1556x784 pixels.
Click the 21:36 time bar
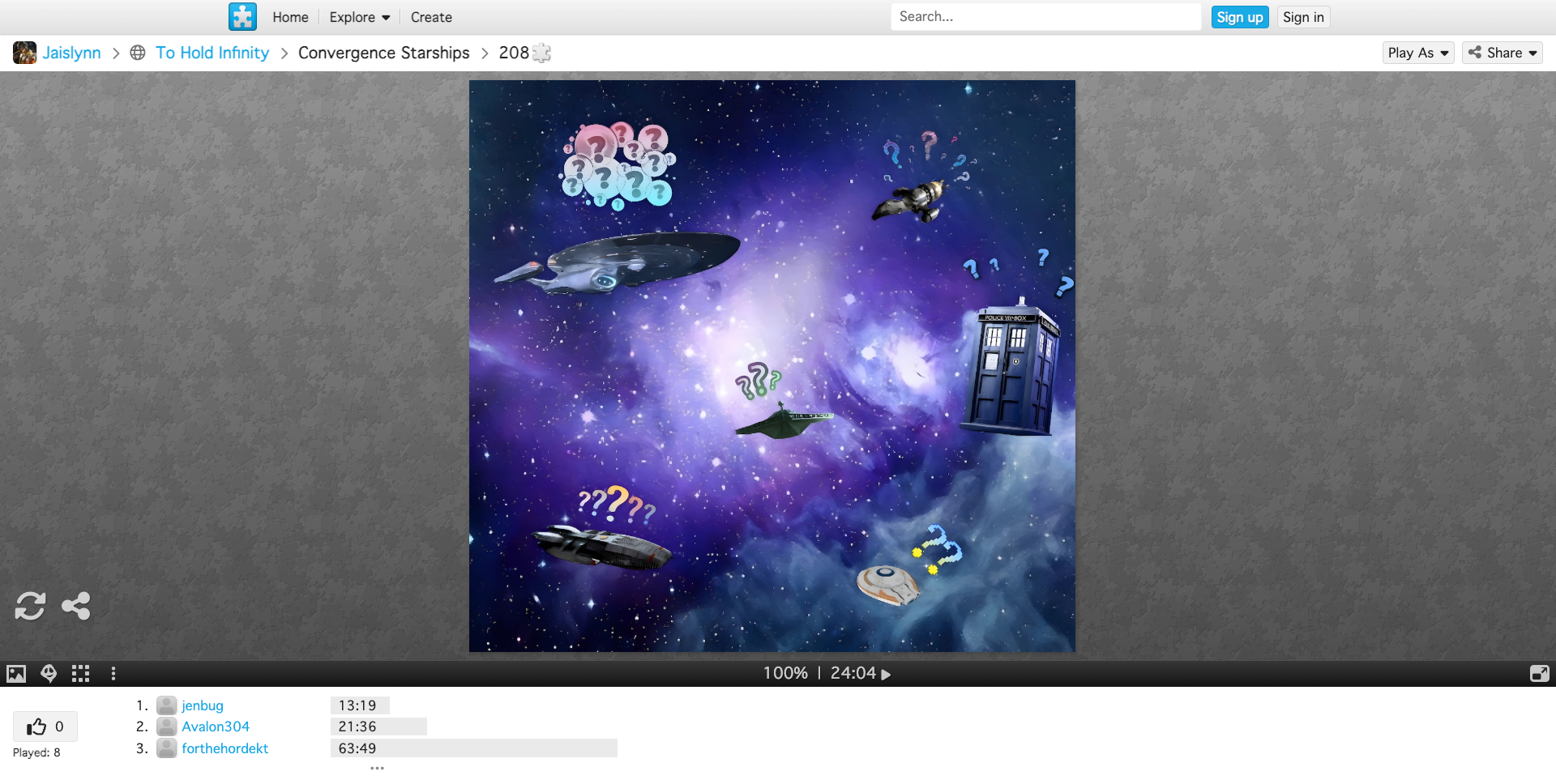pos(378,726)
